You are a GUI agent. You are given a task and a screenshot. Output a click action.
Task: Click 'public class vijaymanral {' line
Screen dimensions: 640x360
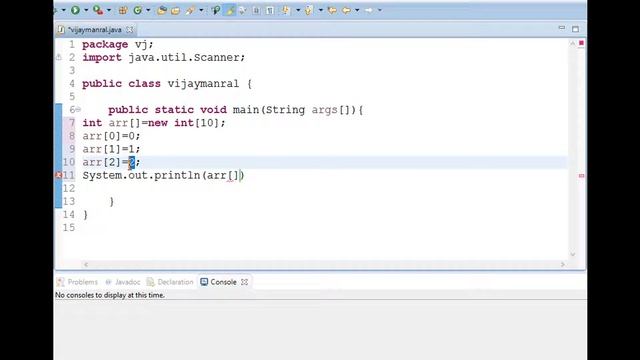[x=167, y=84]
